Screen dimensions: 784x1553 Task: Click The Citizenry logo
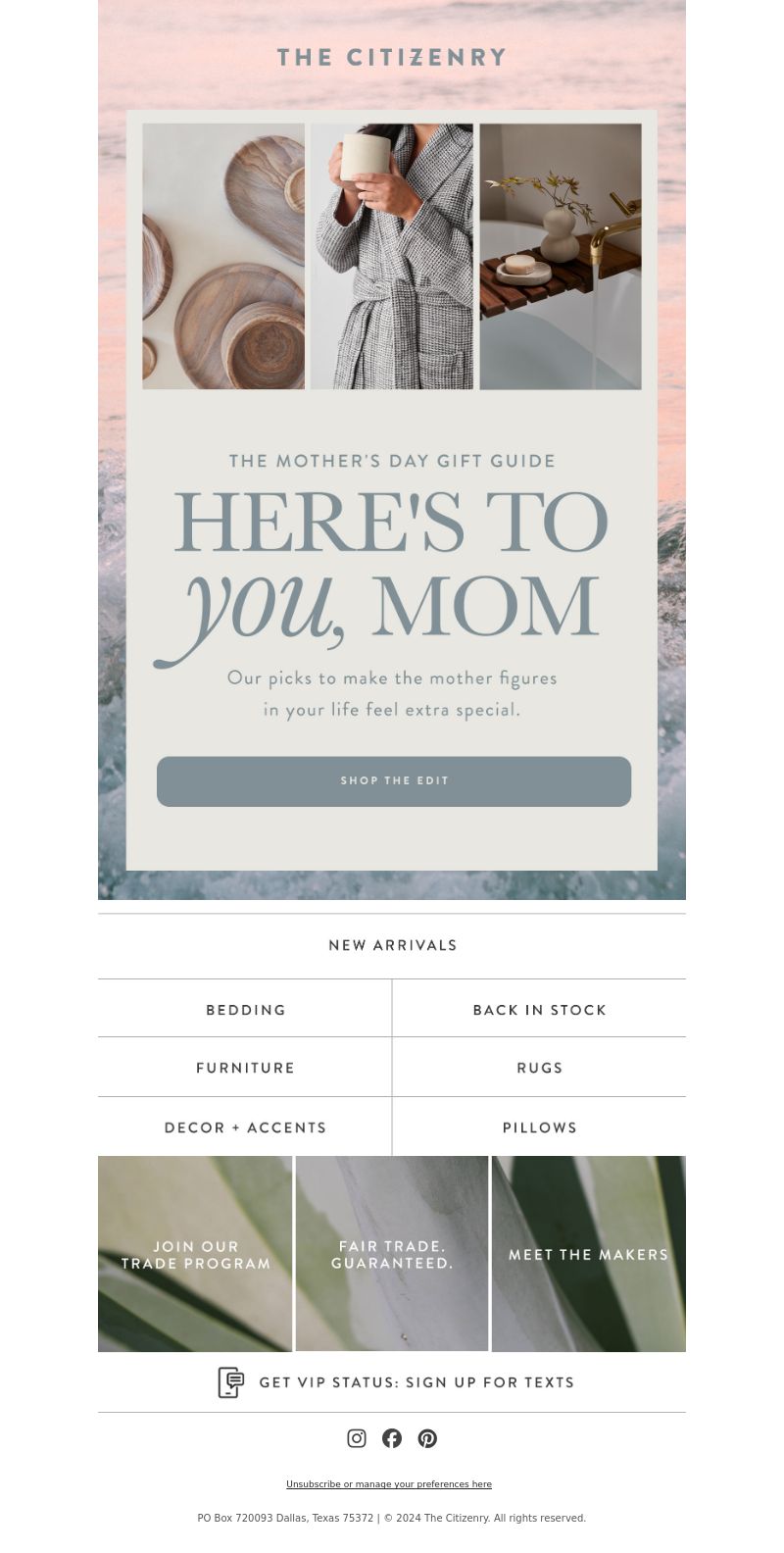click(x=392, y=58)
